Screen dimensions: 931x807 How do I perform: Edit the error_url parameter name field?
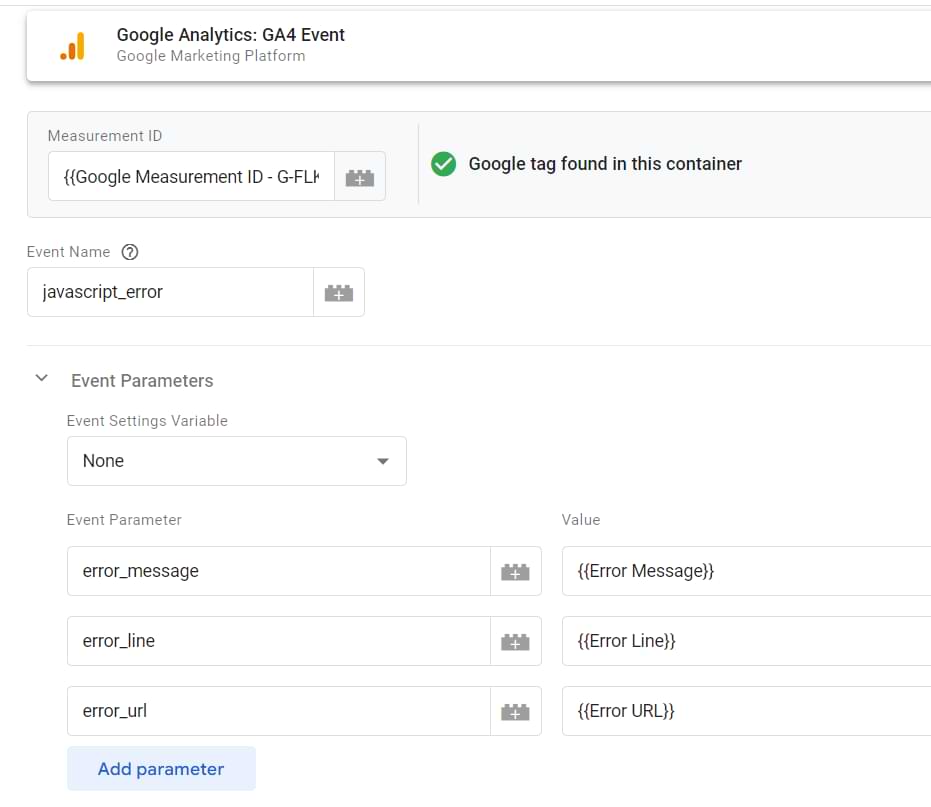coord(278,711)
